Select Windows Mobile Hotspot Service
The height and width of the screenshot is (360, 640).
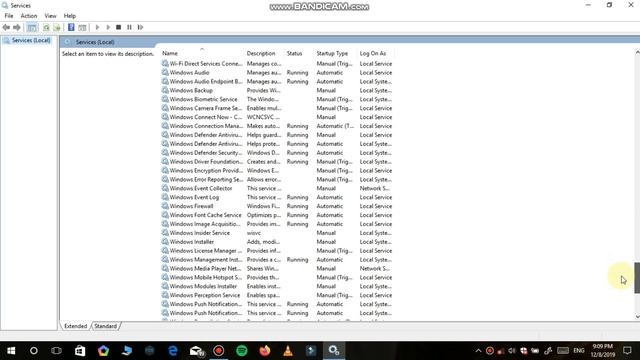277,278
